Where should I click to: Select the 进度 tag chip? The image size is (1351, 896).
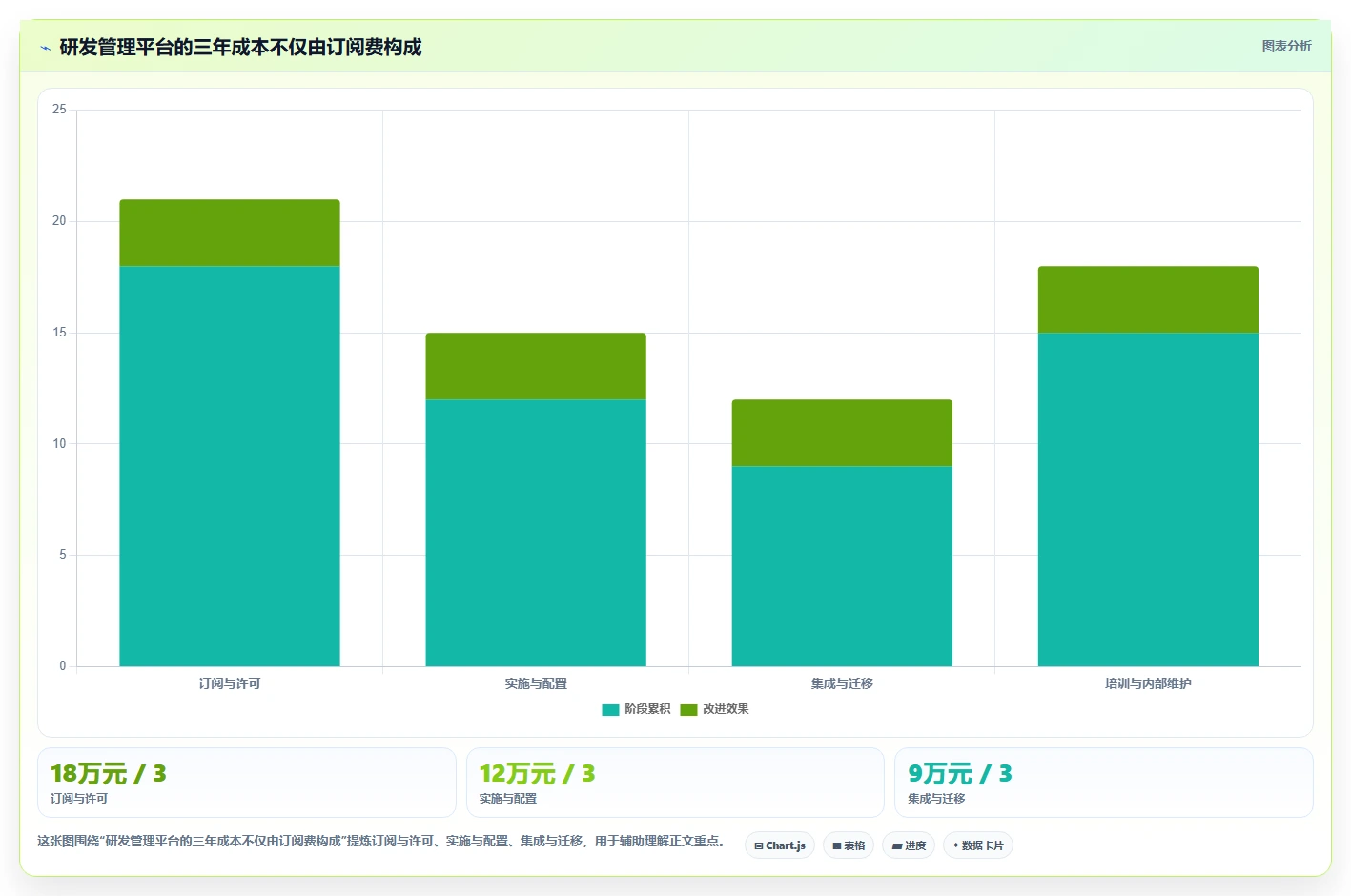(x=909, y=845)
